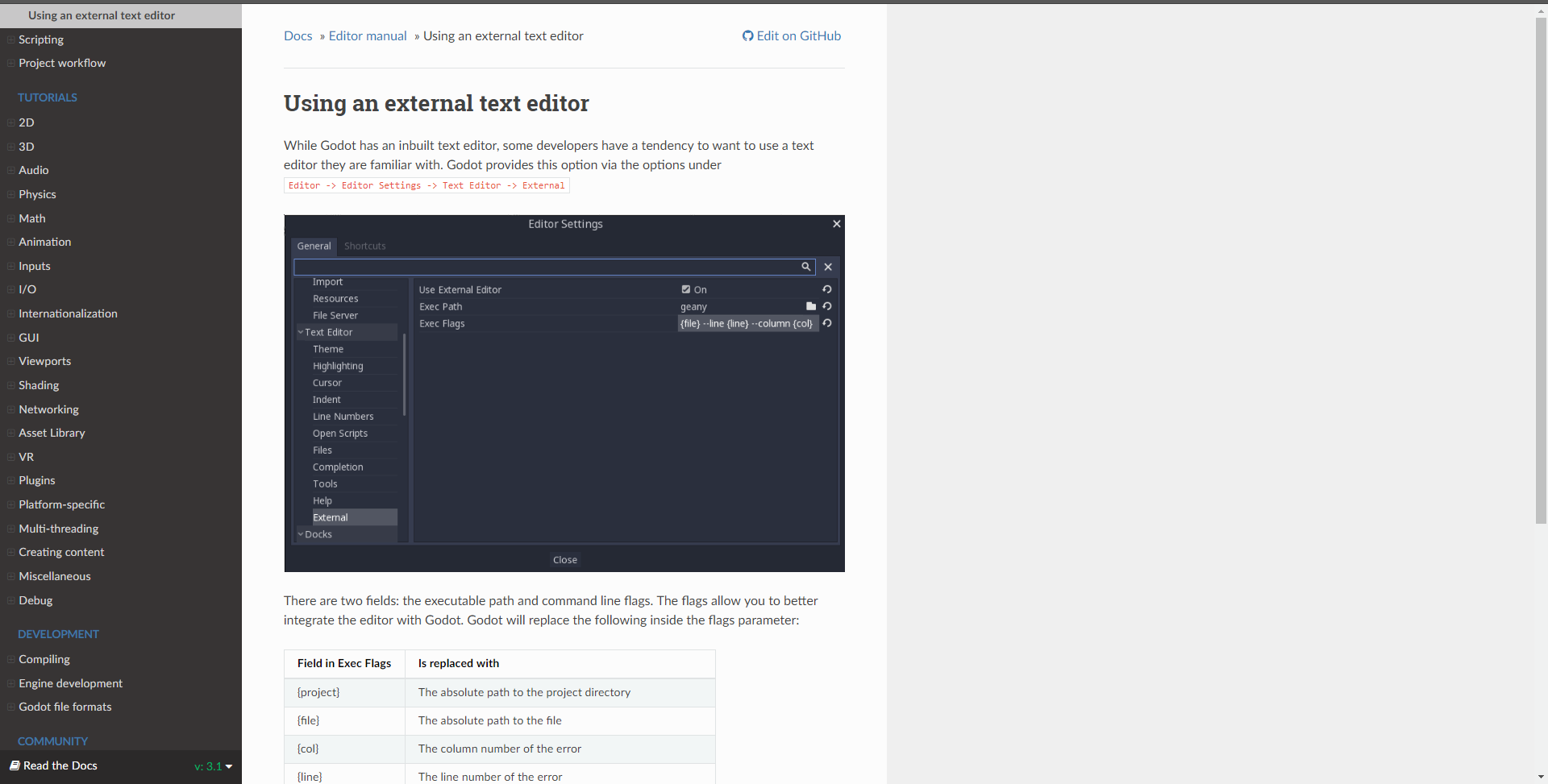Viewport: 1548px width, 784px height.
Task: Click the Read the Docs book icon
Action: [x=15, y=765]
